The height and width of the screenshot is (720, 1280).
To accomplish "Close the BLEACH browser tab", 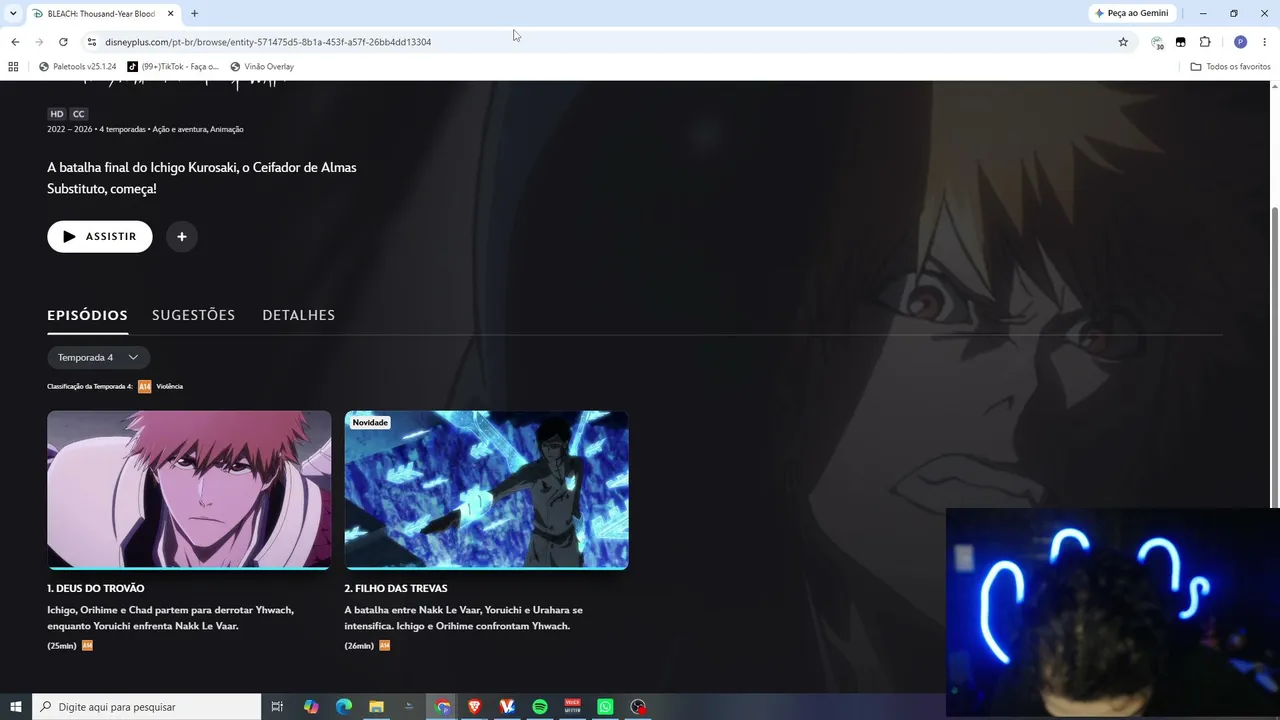I will click(169, 13).
